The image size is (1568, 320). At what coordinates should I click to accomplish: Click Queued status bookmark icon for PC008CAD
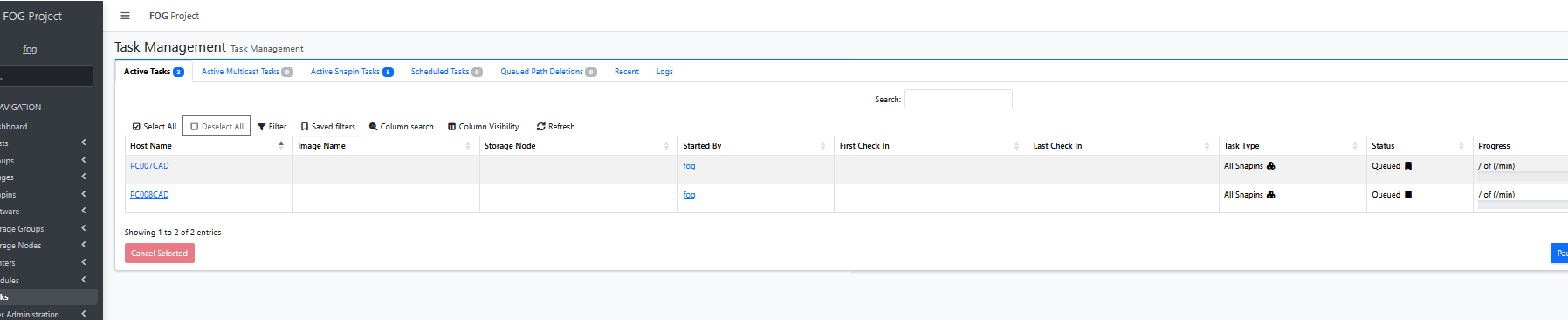tap(1407, 195)
